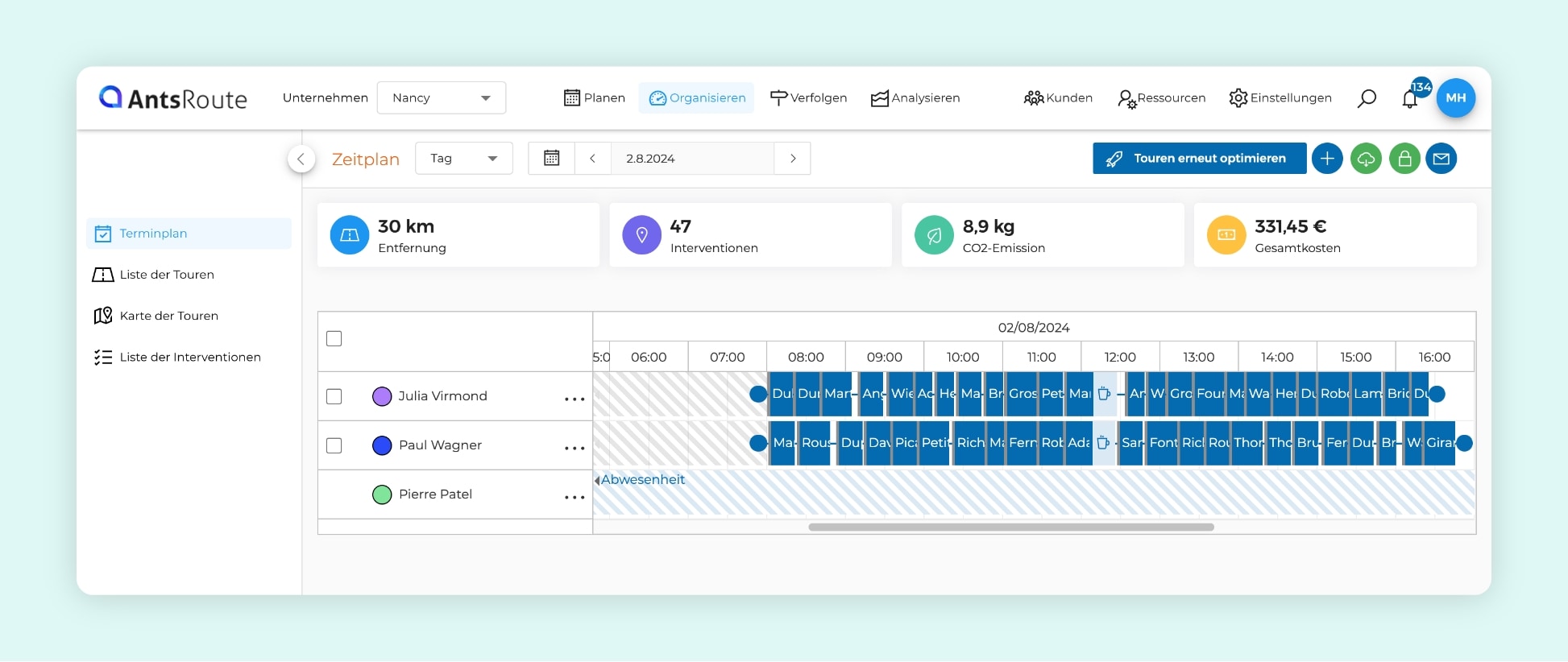
Task: Open the Nancy company dropdown
Action: (x=441, y=98)
